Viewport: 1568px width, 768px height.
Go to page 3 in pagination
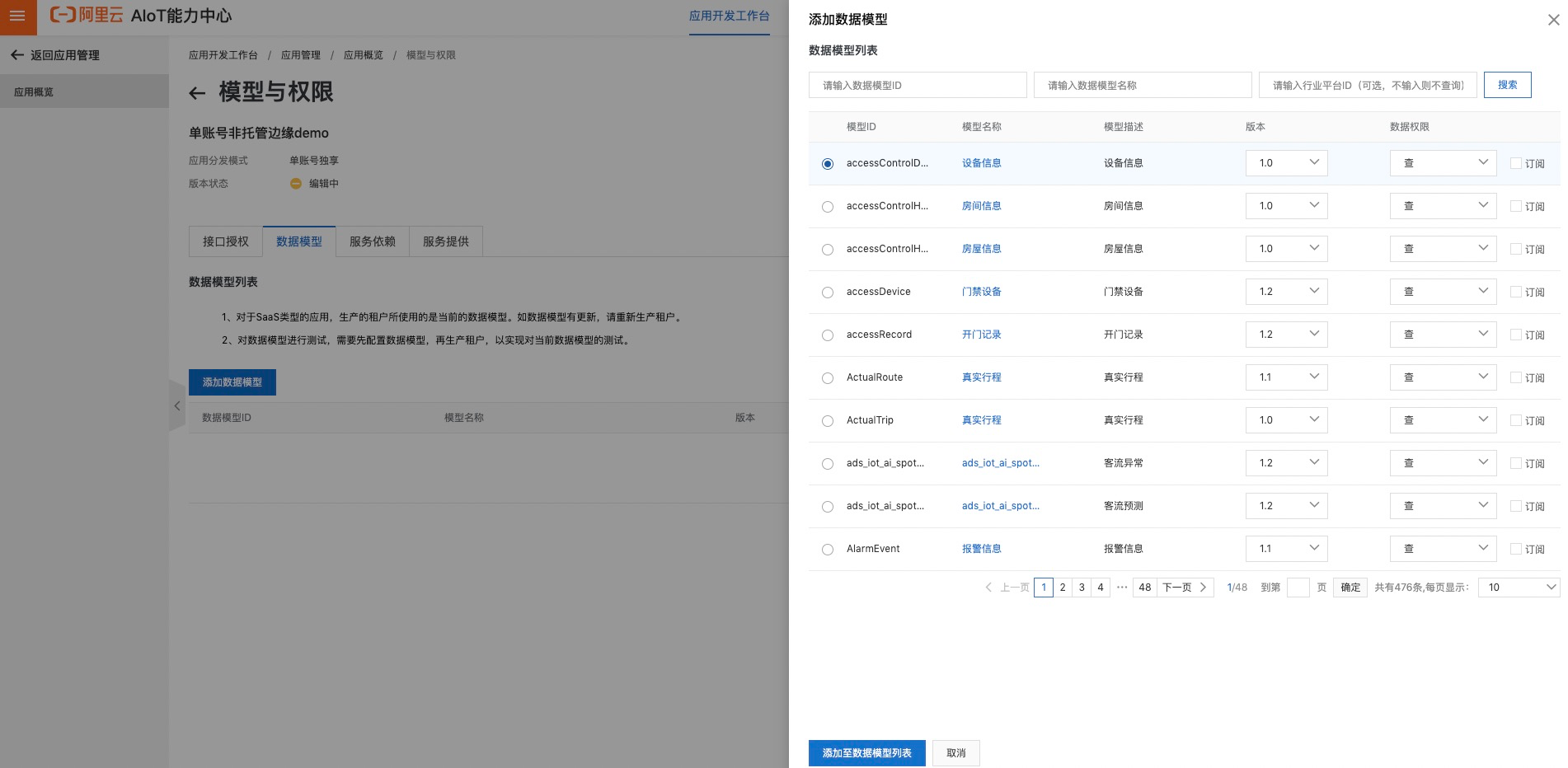[1082, 588]
